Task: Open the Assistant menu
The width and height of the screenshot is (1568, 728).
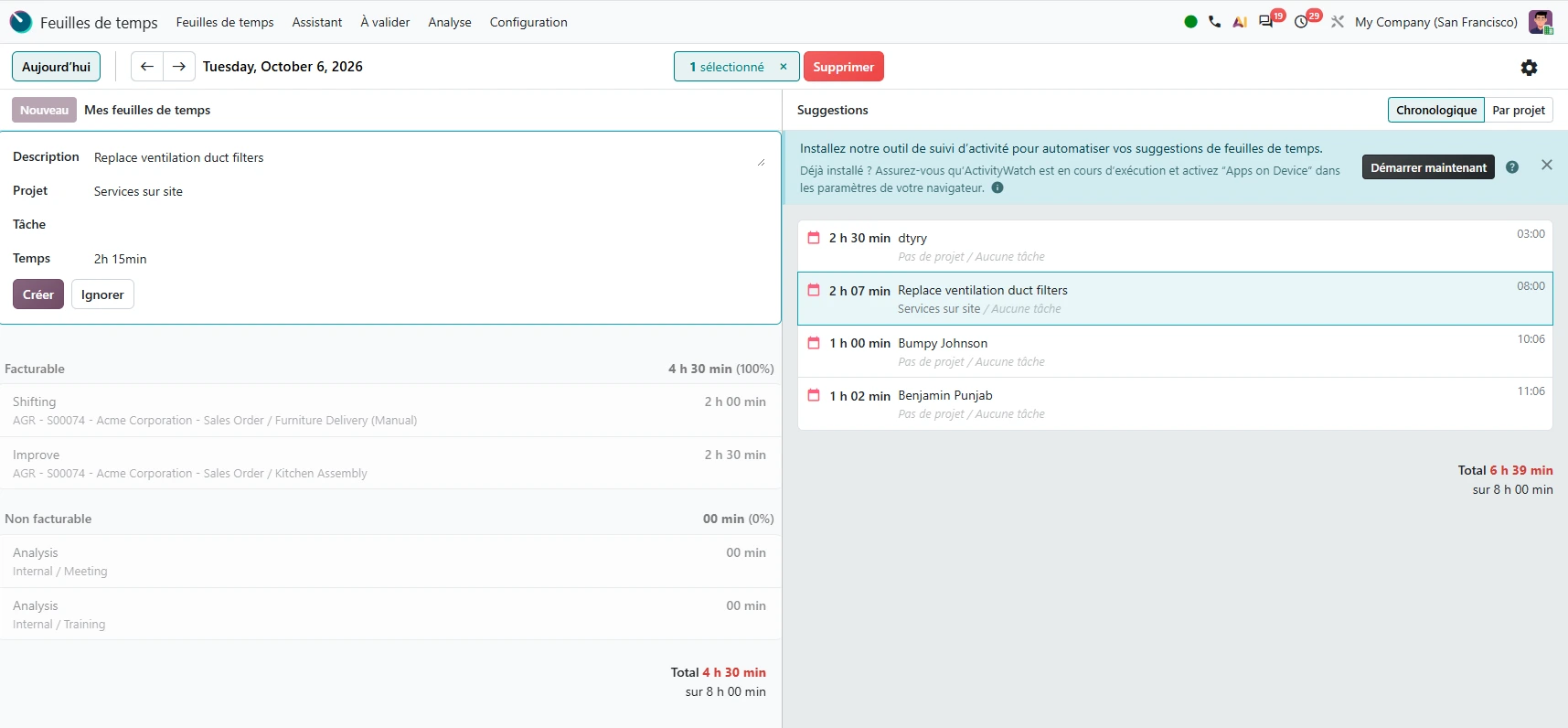Action: point(317,22)
